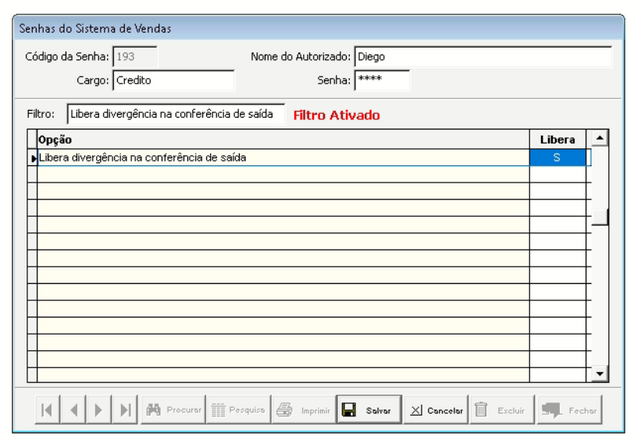Open the Pesquisa search button
The width and height of the screenshot is (634, 443).
238,410
